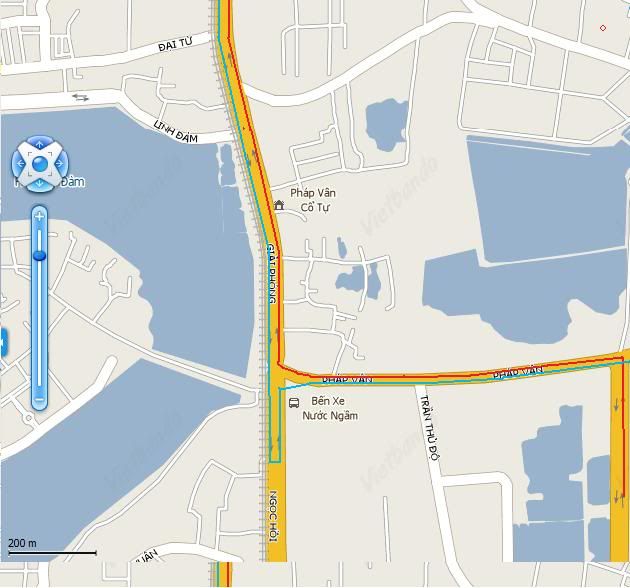
Task: Pan the map south with down arrow
Action: 39,184
